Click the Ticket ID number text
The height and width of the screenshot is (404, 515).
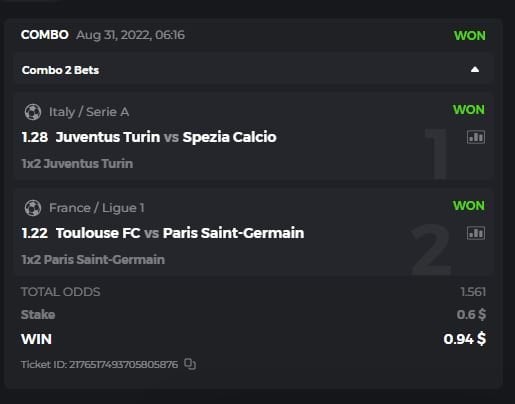pos(99,364)
